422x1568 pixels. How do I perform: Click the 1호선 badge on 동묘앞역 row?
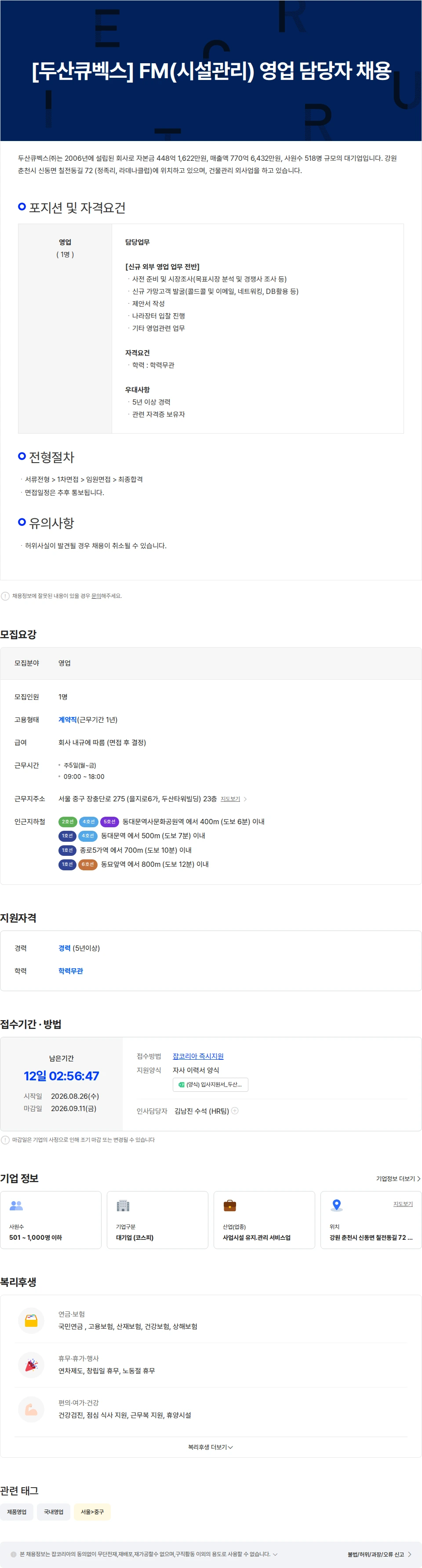pyautogui.click(x=68, y=864)
